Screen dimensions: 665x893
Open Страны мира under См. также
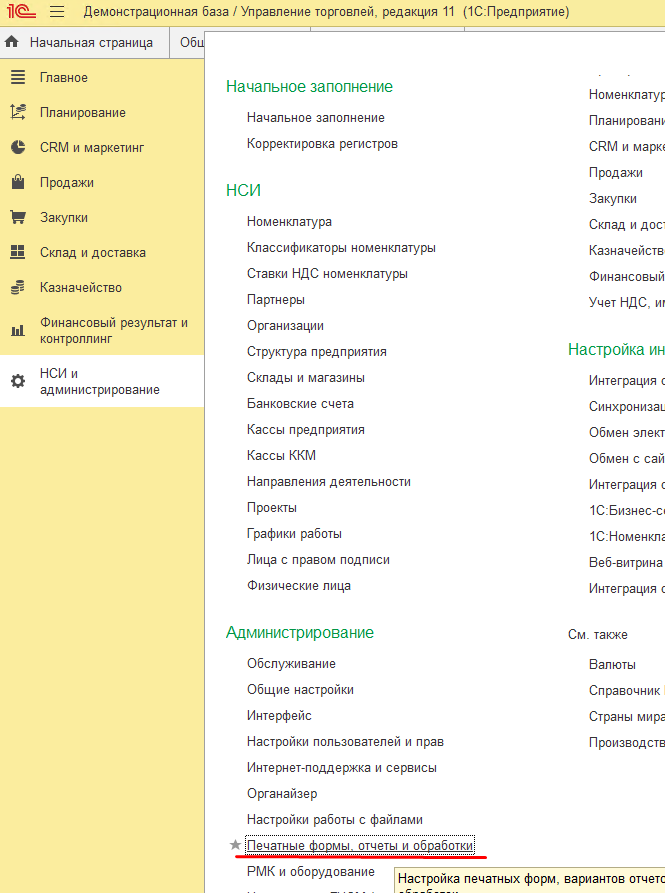point(626,716)
